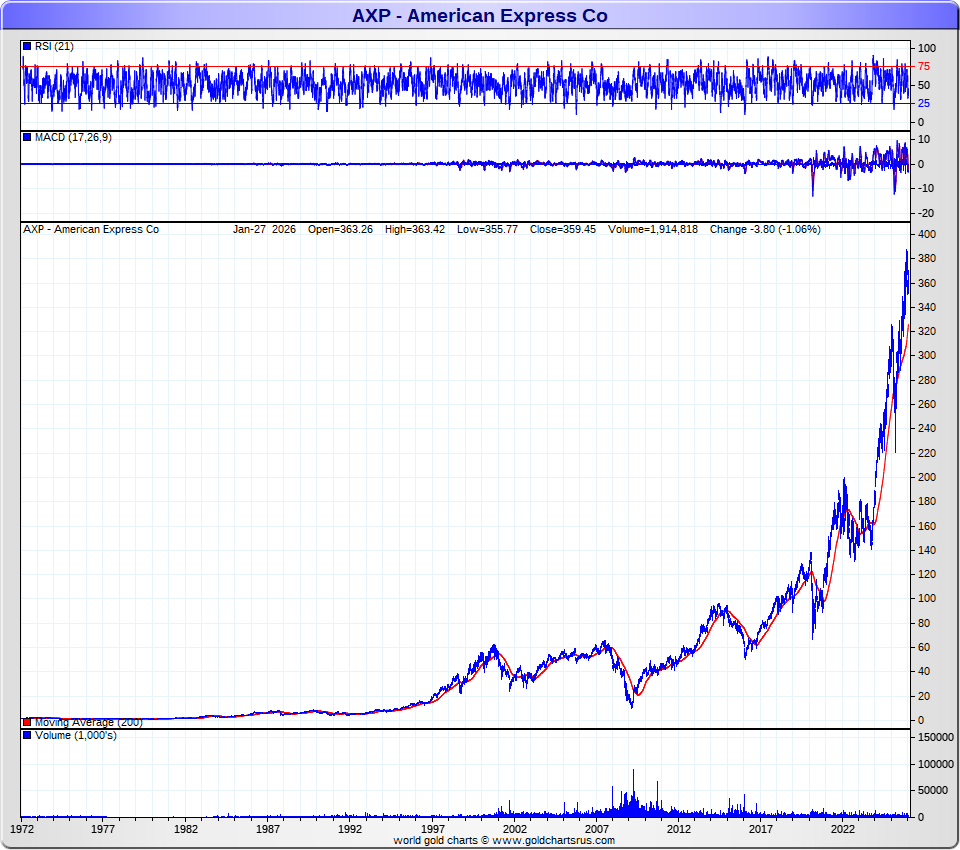Click the blue RSI (21) legend square
This screenshot has width=960, height=850.
27,46
